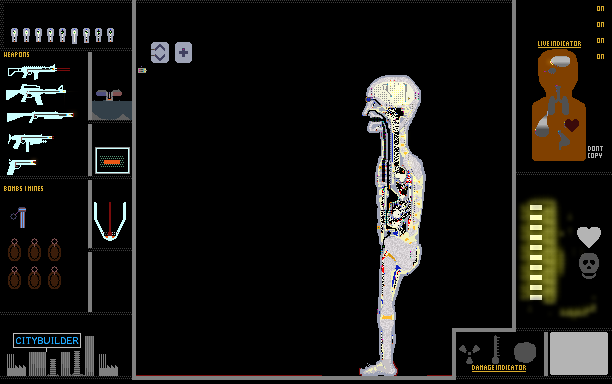Select the radiation damage icon
The image size is (612, 384).
[x=469, y=353]
